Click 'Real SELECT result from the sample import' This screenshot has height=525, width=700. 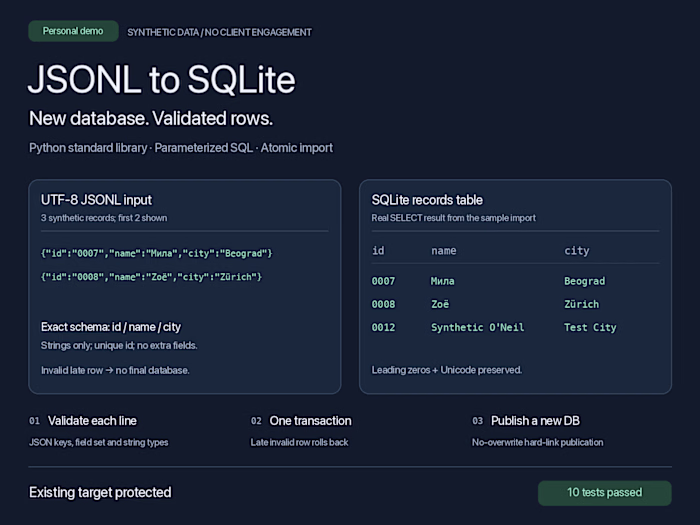(x=454, y=218)
